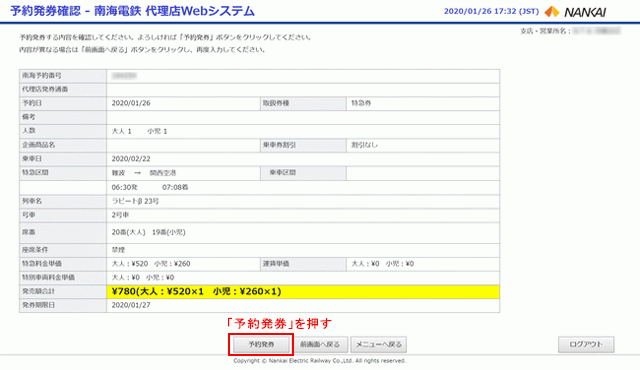The width and height of the screenshot is (640, 370).
Task: Select seat numbers 20番(大人) 19番(小児)
Action: (x=149, y=232)
